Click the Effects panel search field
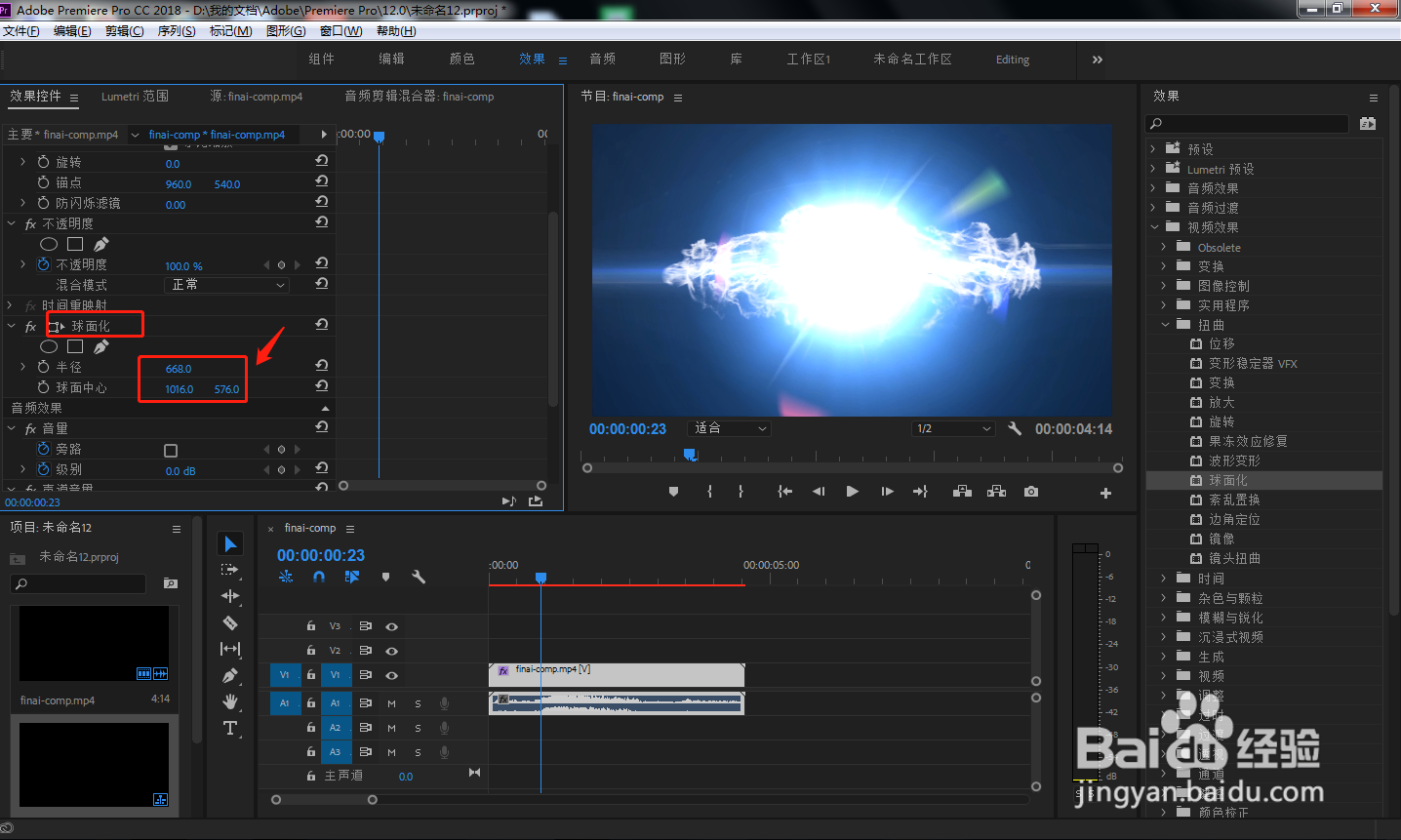The image size is (1401, 840). point(1248,124)
